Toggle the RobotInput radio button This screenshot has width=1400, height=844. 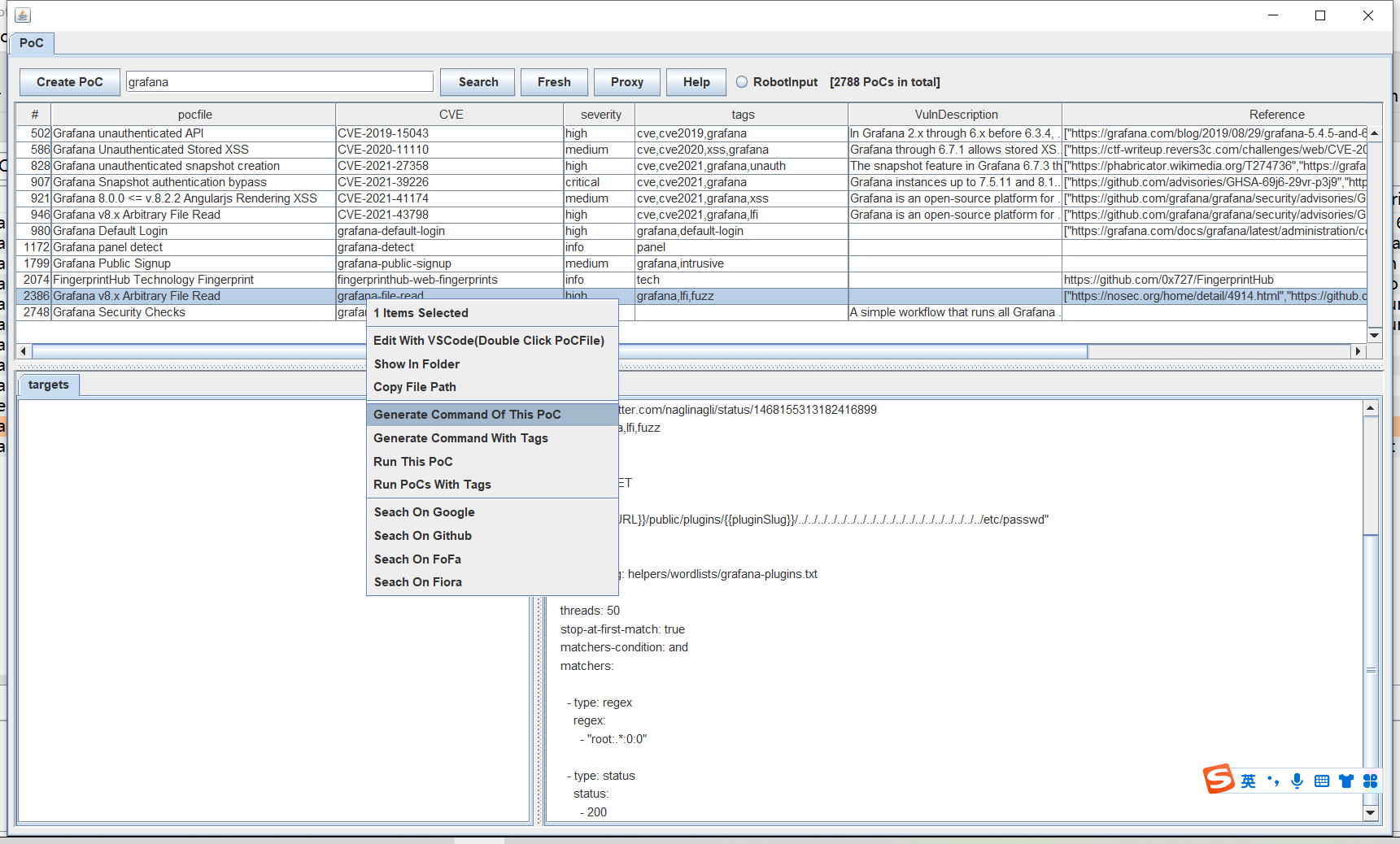742,82
